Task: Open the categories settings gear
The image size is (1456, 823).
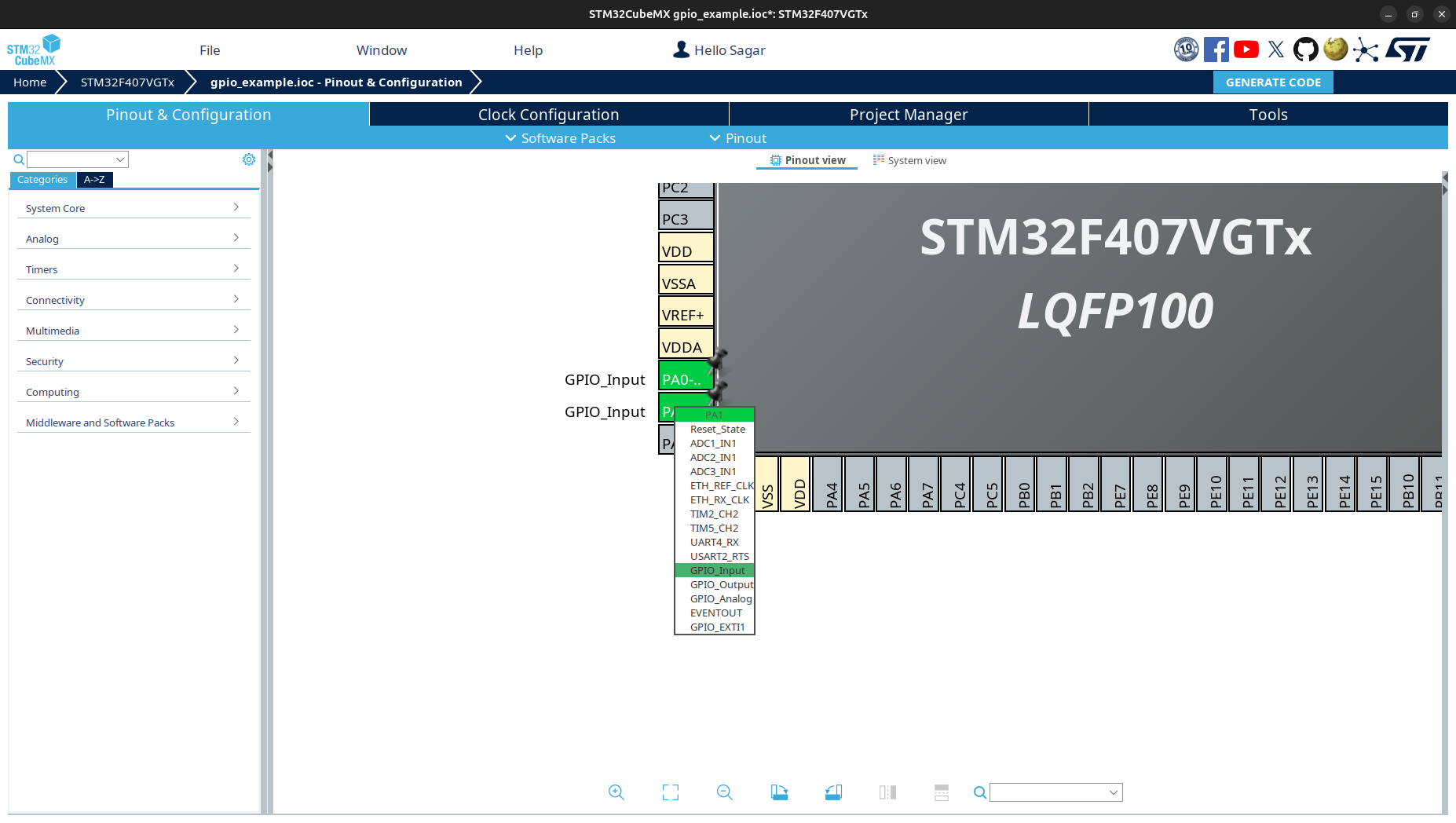Action: (x=249, y=159)
